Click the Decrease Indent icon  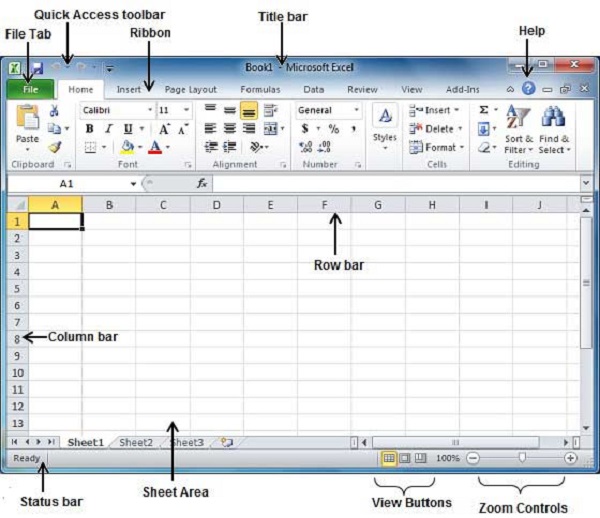tap(211, 147)
